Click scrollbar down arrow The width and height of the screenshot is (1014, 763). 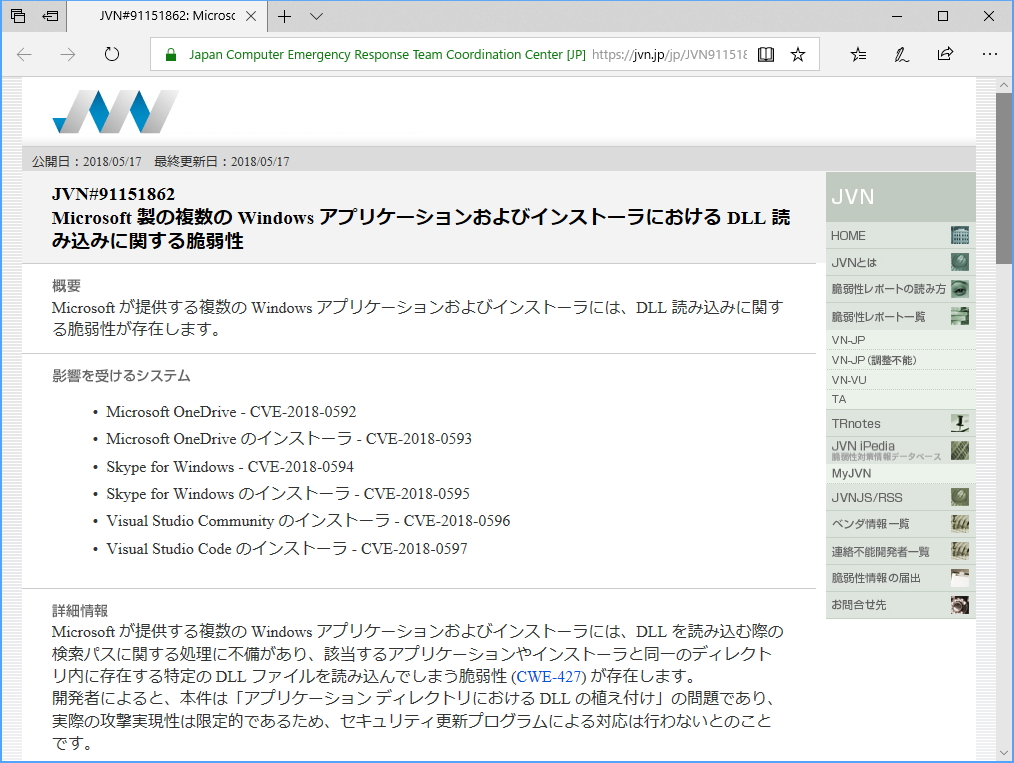[x=1004, y=753]
